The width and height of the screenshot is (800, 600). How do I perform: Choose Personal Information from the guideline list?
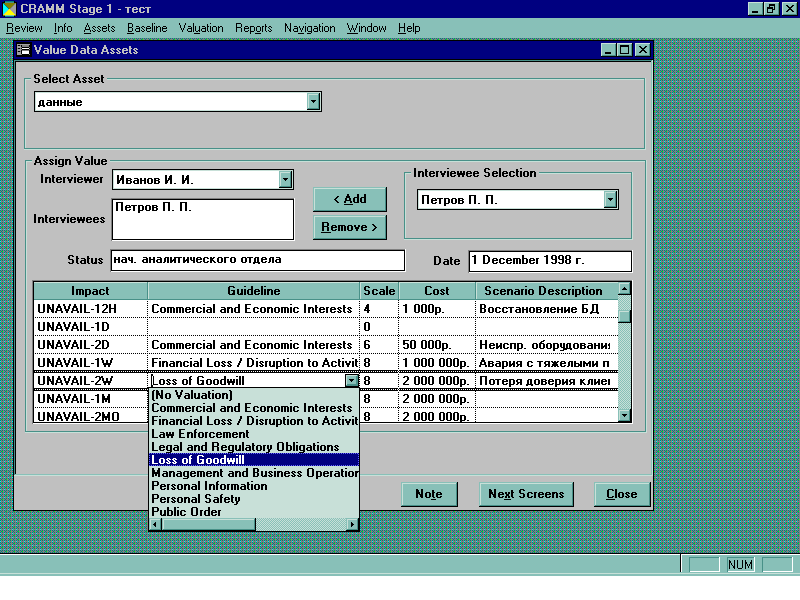[x=254, y=486]
